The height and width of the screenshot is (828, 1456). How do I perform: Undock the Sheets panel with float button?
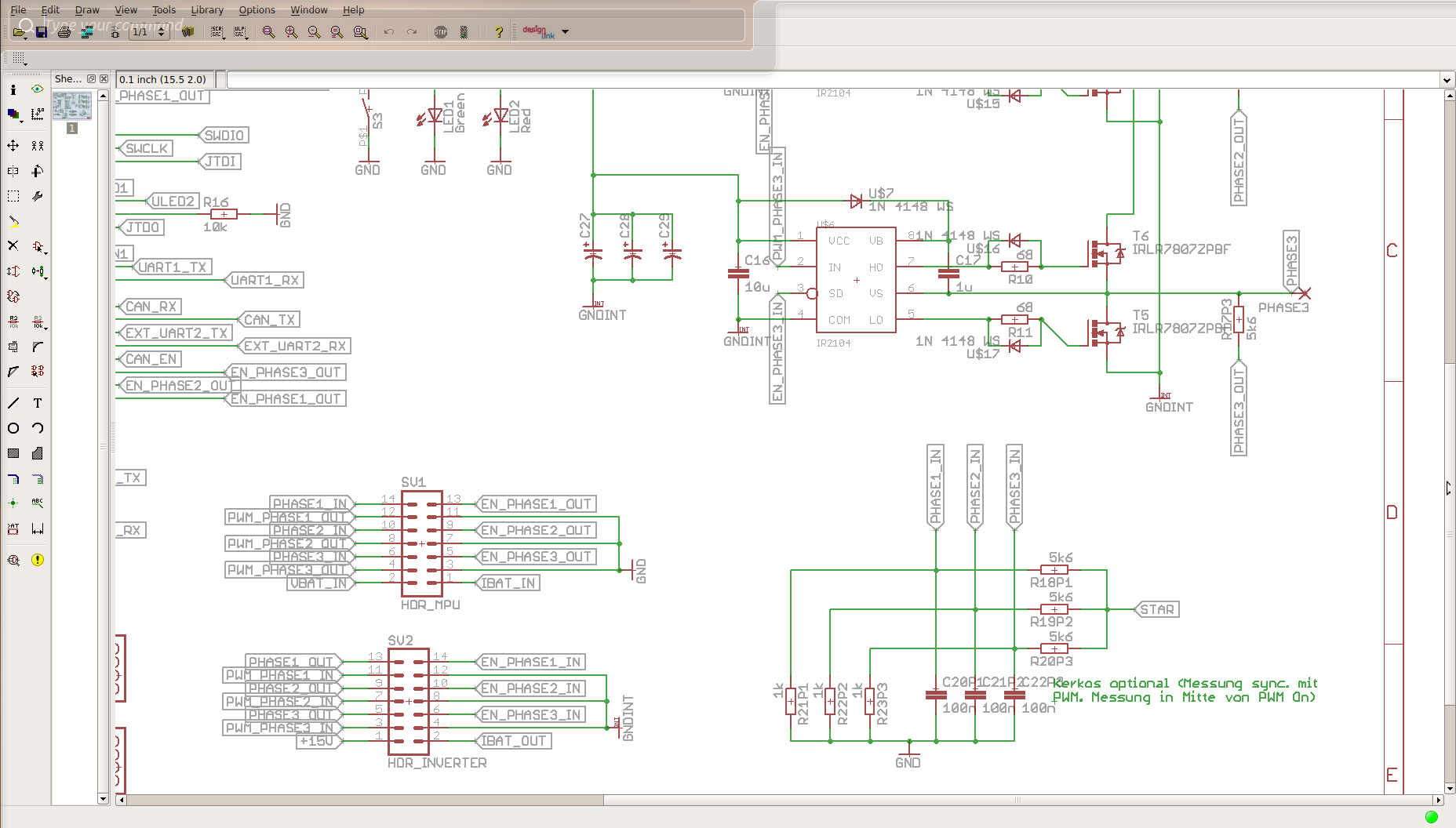(91, 79)
